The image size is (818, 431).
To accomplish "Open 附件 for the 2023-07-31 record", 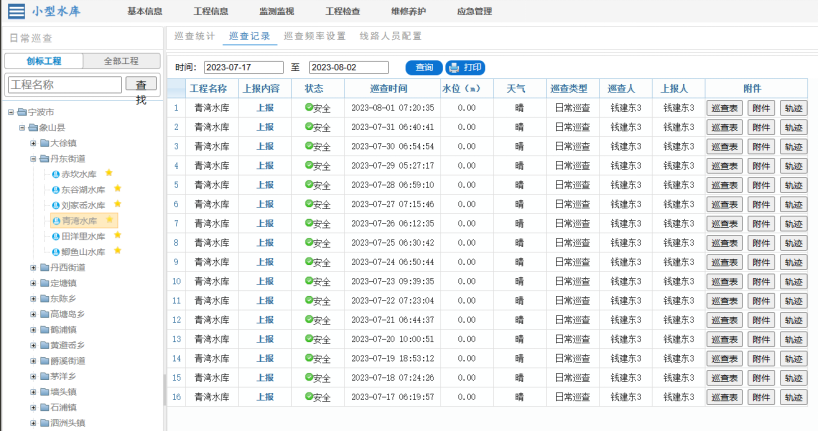I will [761, 127].
